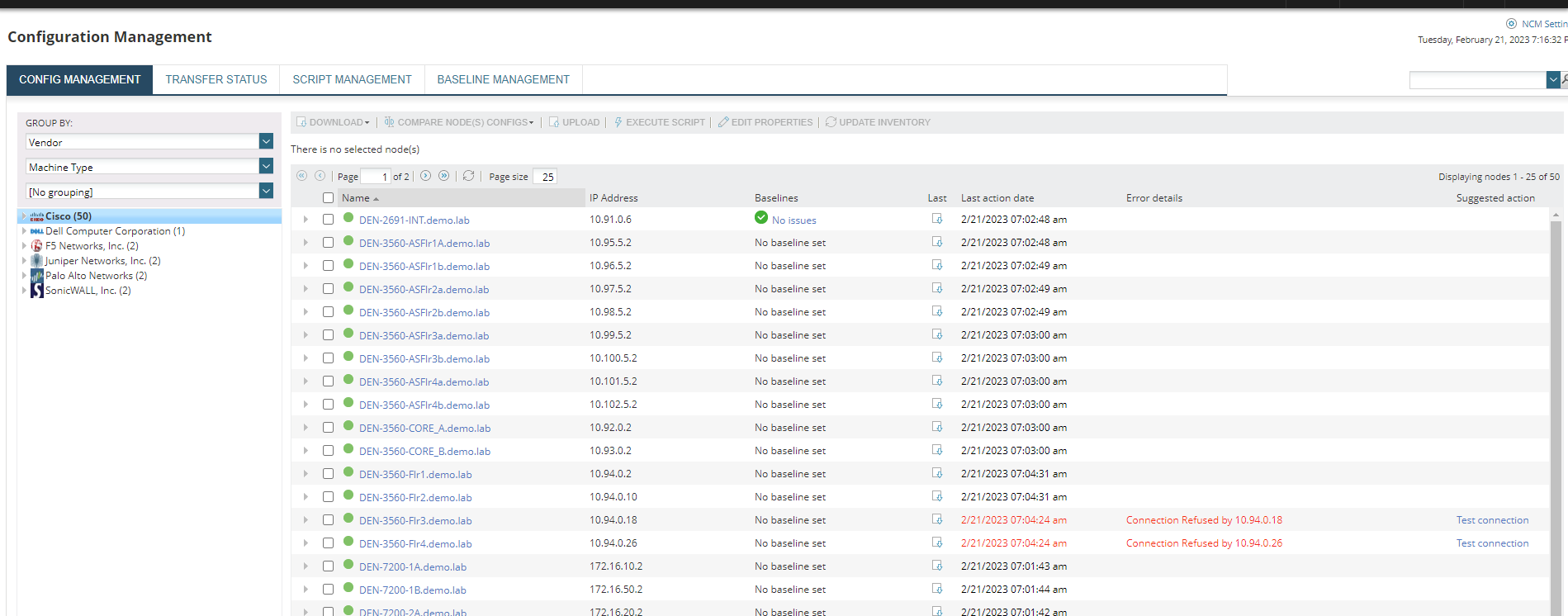The width and height of the screenshot is (1568, 616).
Task: Jump to last page arrow
Action: click(x=444, y=176)
